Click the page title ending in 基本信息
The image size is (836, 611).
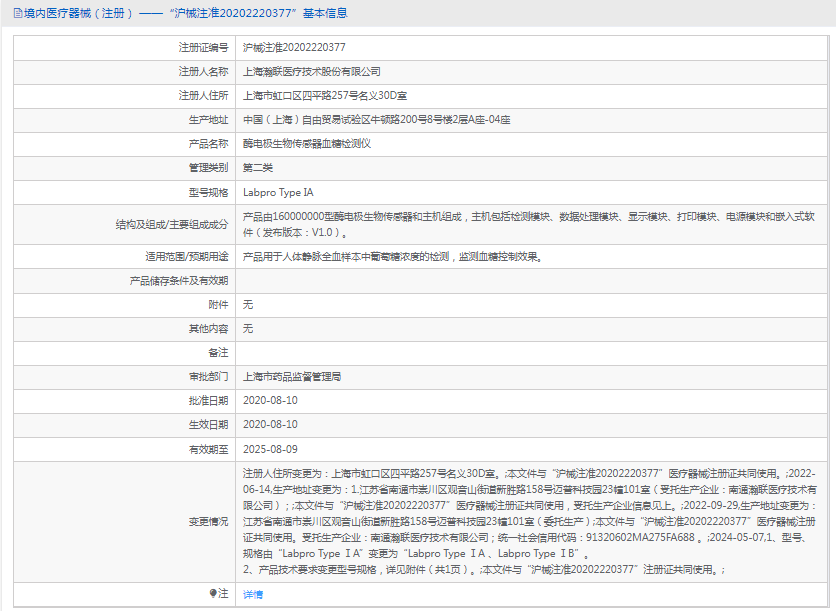(186, 13)
